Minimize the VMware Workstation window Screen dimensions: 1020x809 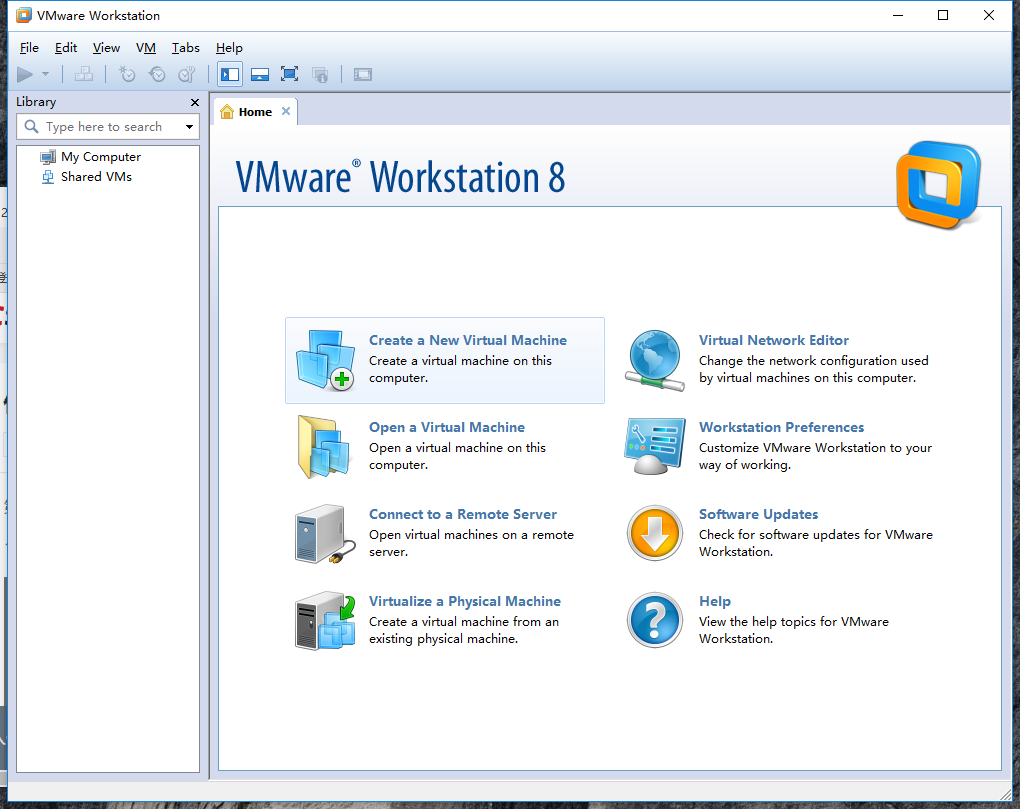tap(898, 15)
